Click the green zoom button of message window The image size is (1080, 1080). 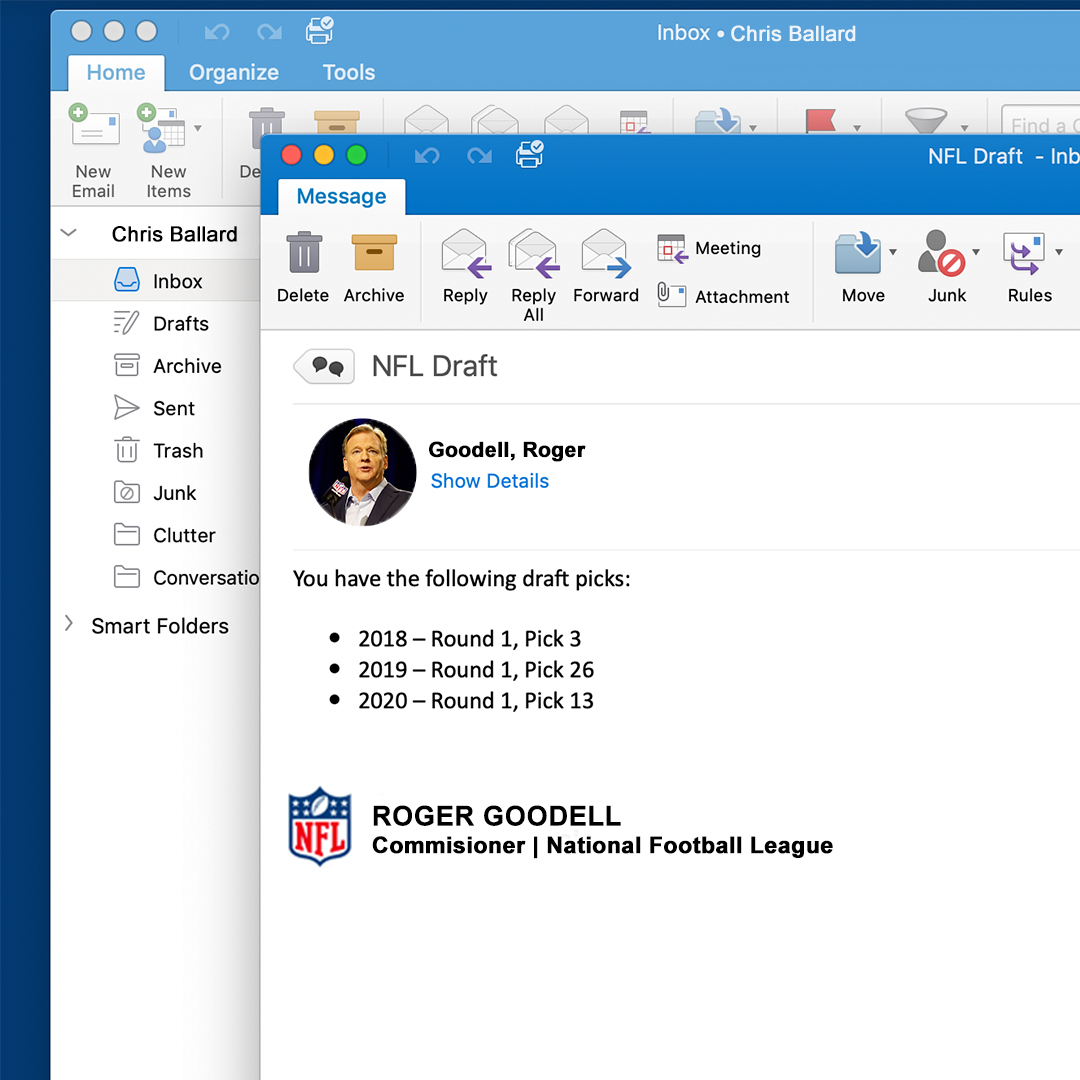(x=356, y=155)
